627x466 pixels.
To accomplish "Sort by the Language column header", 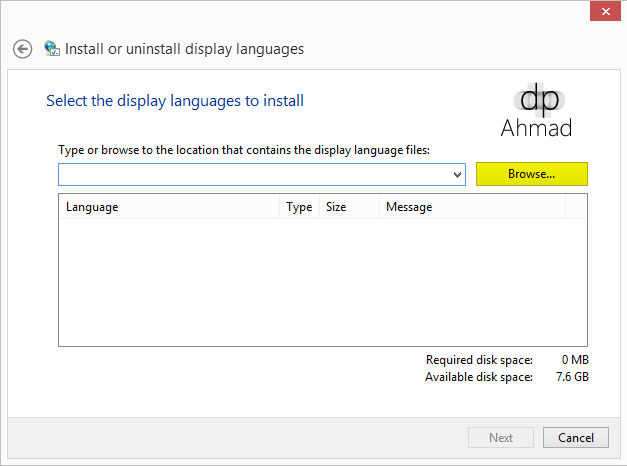I will (169, 207).
